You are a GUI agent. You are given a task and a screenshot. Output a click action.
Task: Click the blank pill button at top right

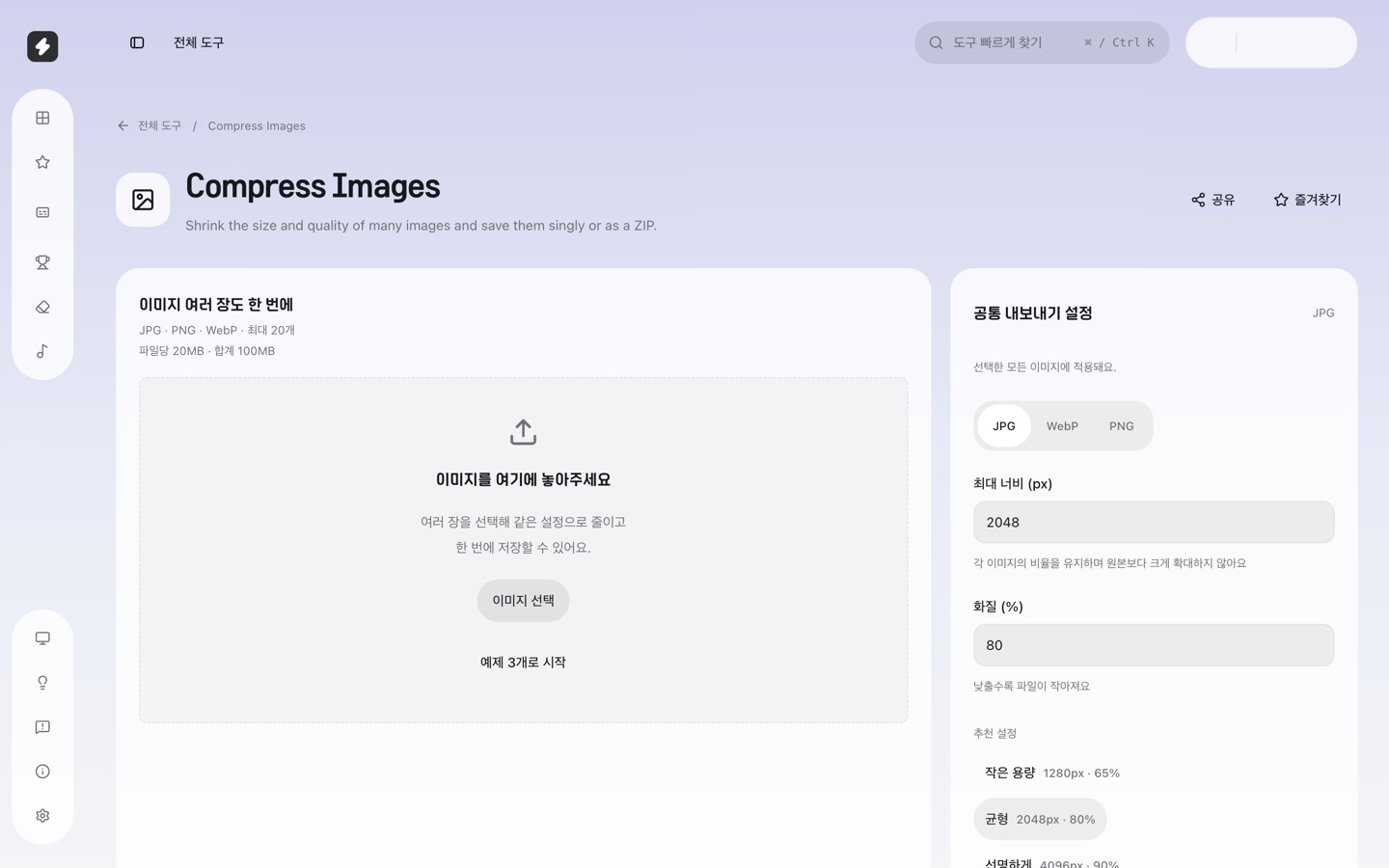1270,42
